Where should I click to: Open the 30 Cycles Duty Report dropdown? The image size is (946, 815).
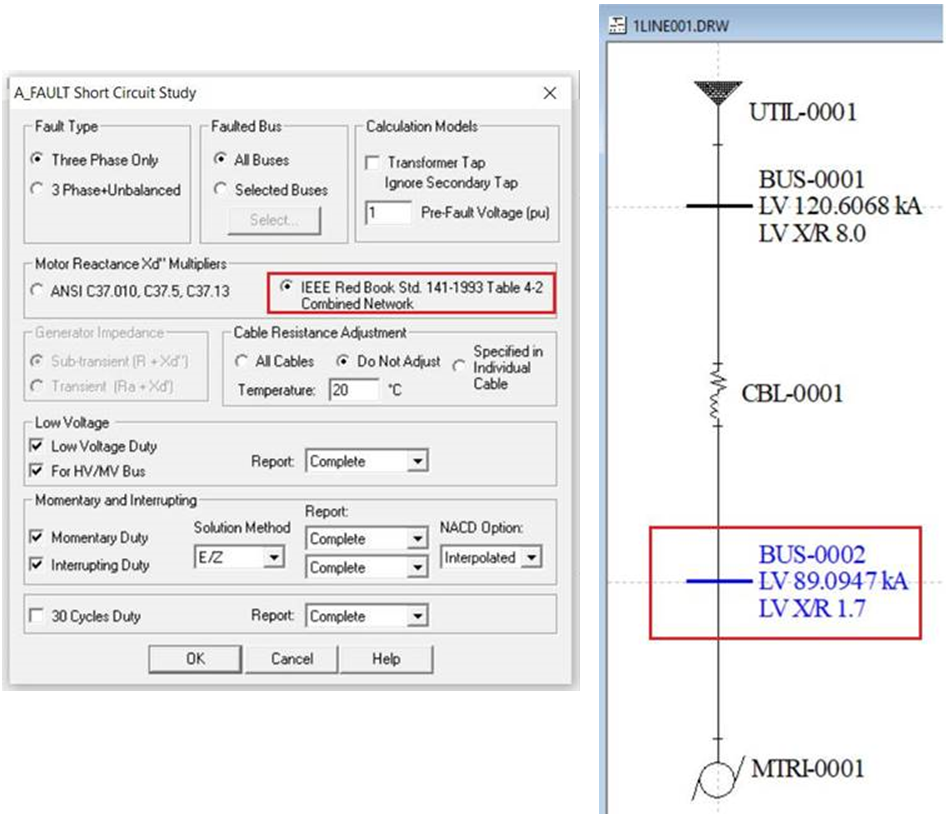point(418,617)
